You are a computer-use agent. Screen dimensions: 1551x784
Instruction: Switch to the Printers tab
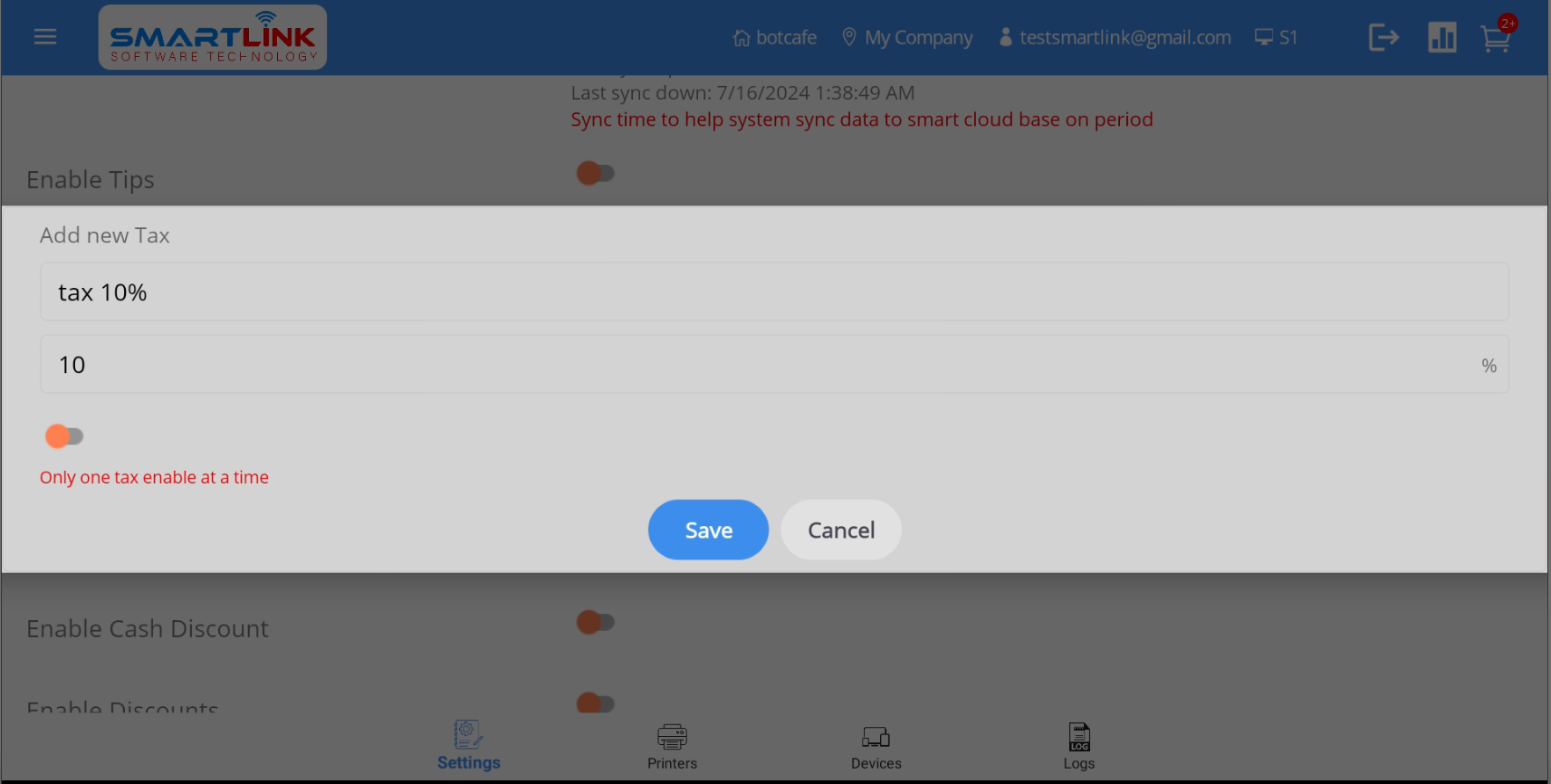[x=672, y=746]
